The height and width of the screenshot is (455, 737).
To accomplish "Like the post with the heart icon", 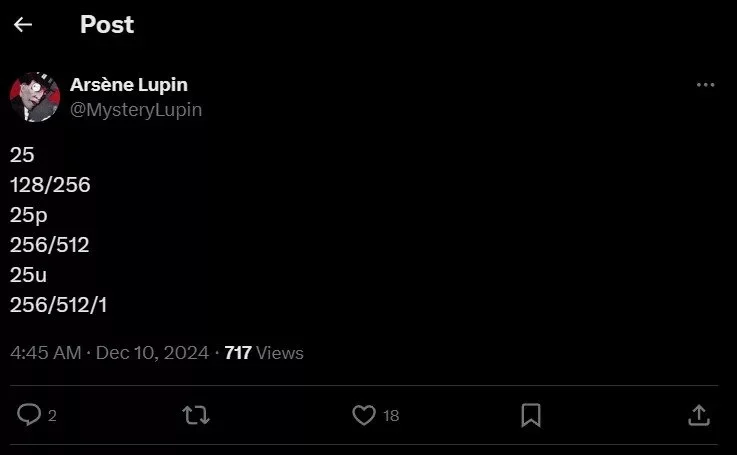I will [x=364, y=414].
